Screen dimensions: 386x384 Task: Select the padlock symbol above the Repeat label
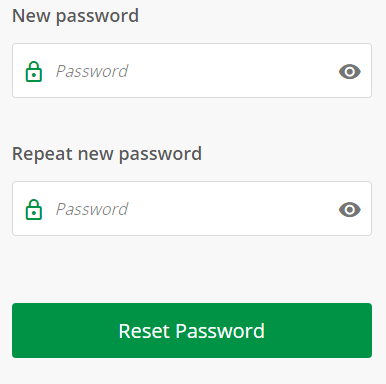pos(34,71)
